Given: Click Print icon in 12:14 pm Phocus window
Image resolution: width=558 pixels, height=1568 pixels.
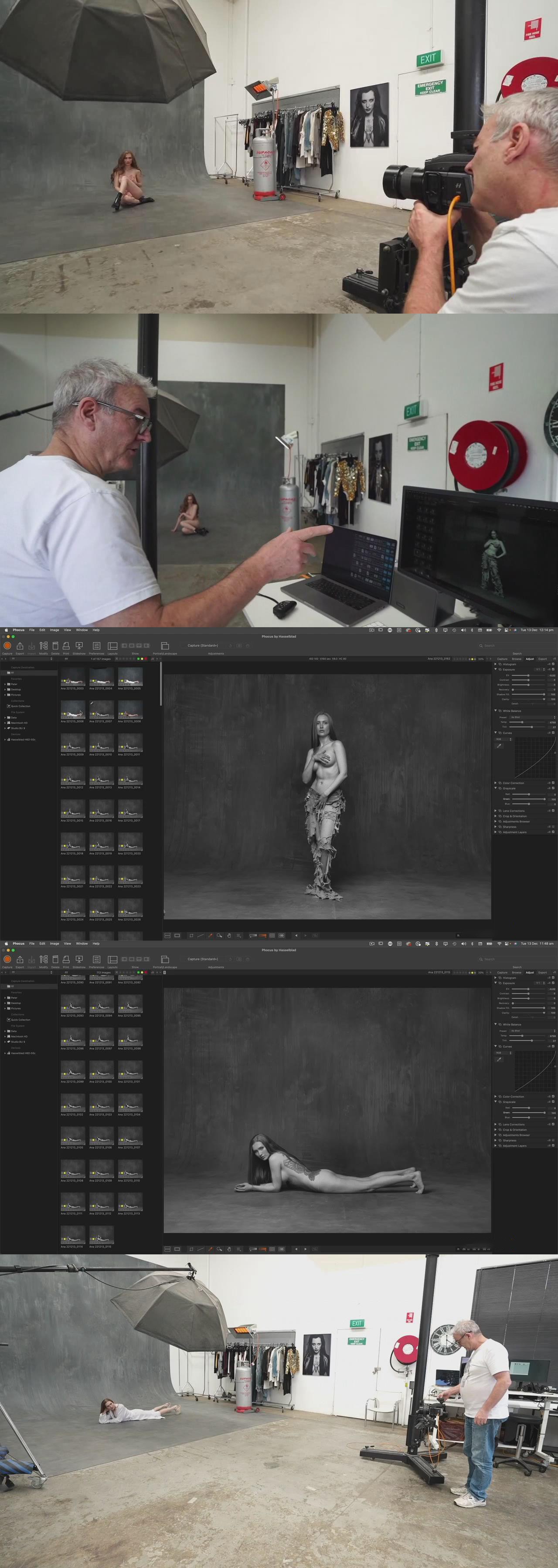Looking at the screenshot, I should (66, 645).
